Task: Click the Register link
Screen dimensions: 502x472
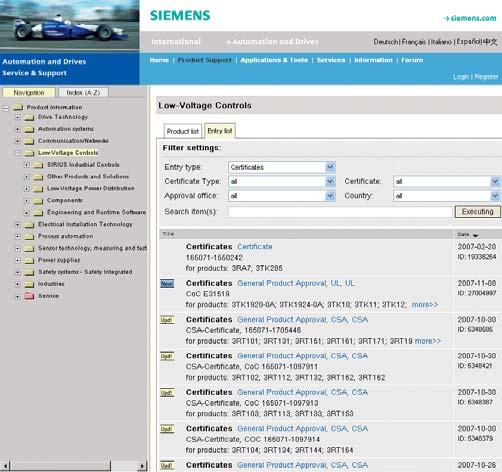Action: pyautogui.click(x=486, y=77)
